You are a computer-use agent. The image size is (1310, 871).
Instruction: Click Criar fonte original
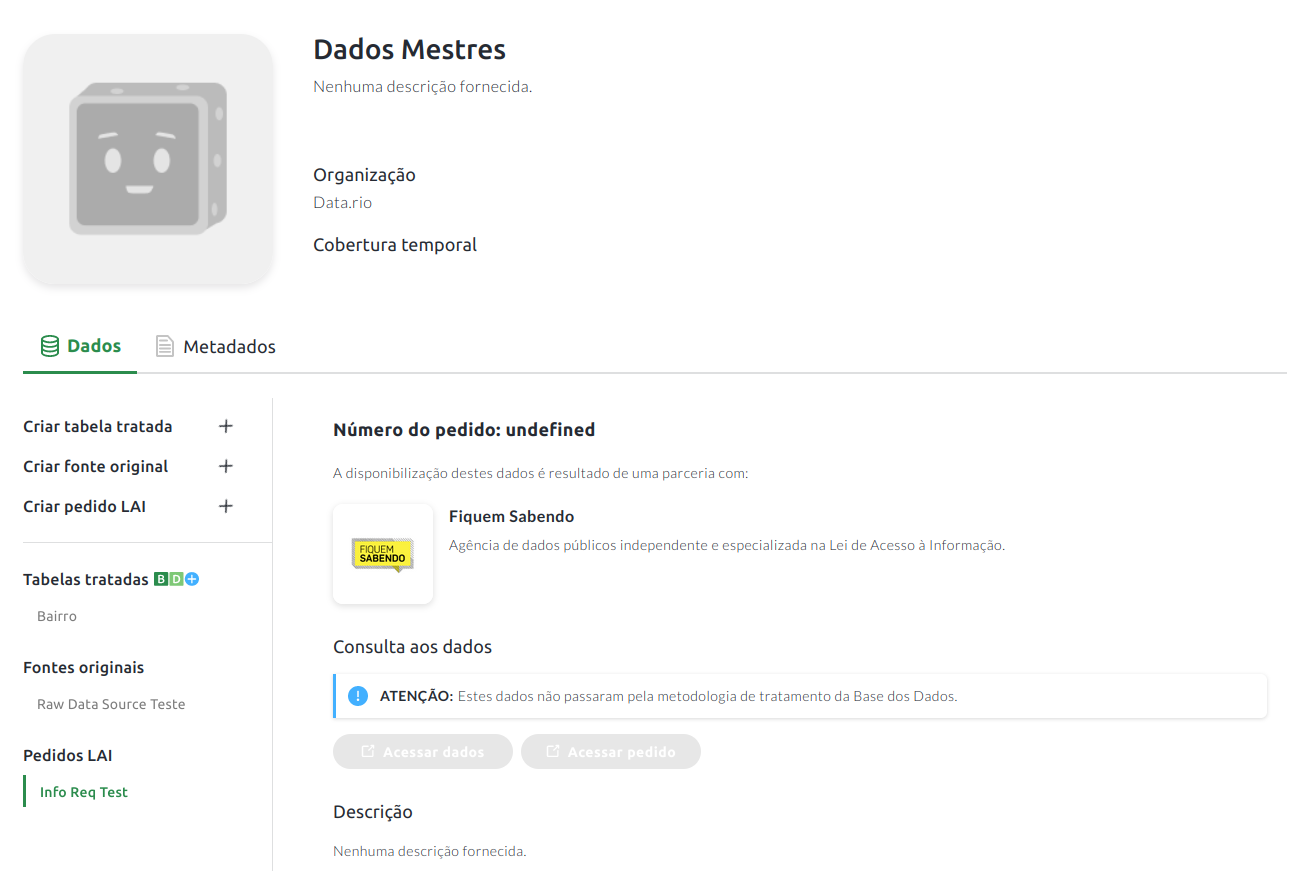[96, 466]
